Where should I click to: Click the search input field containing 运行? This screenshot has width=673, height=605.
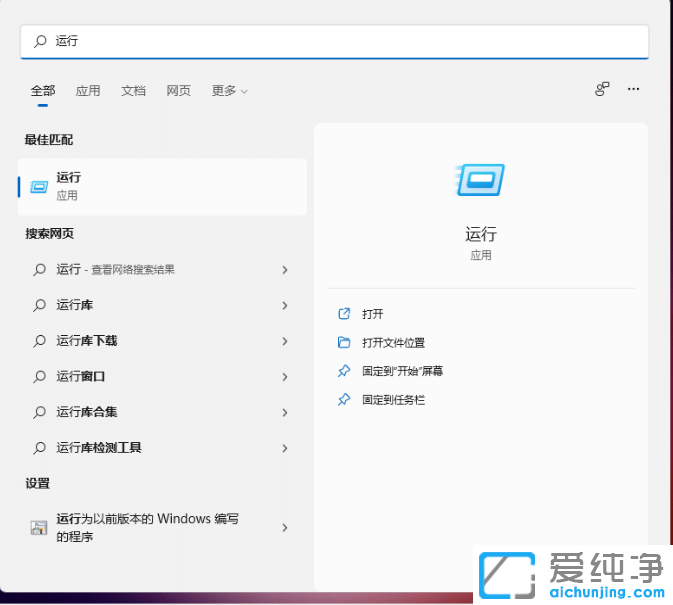(335, 41)
